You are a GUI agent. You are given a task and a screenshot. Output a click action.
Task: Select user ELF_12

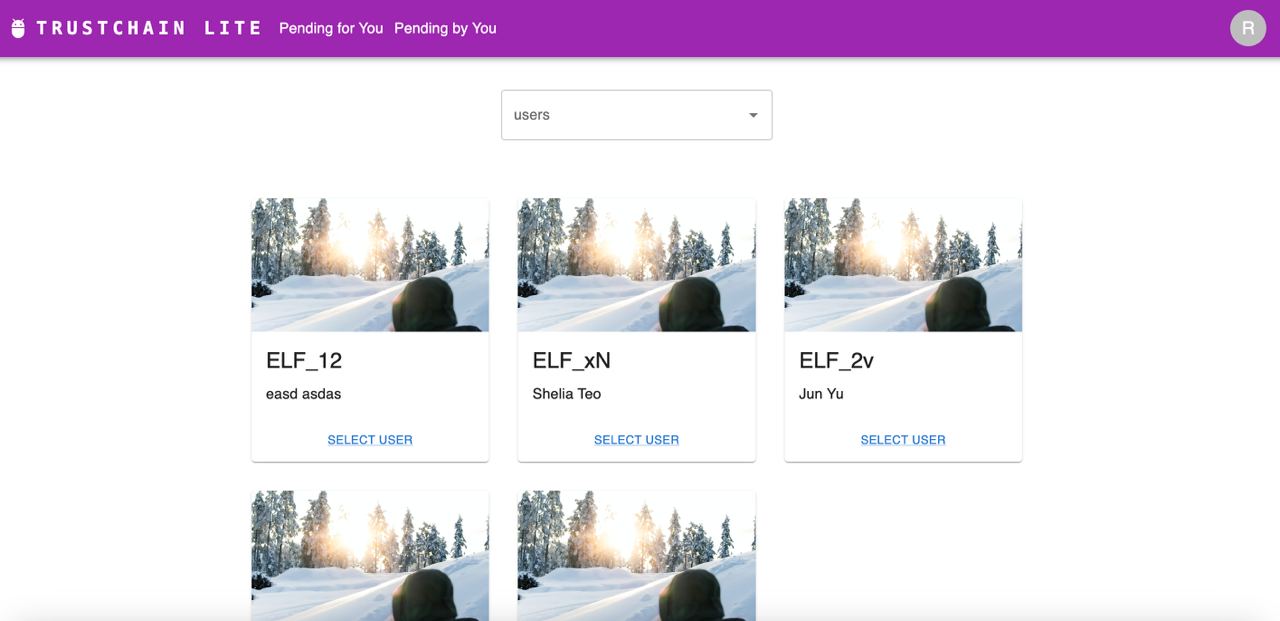pos(370,440)
